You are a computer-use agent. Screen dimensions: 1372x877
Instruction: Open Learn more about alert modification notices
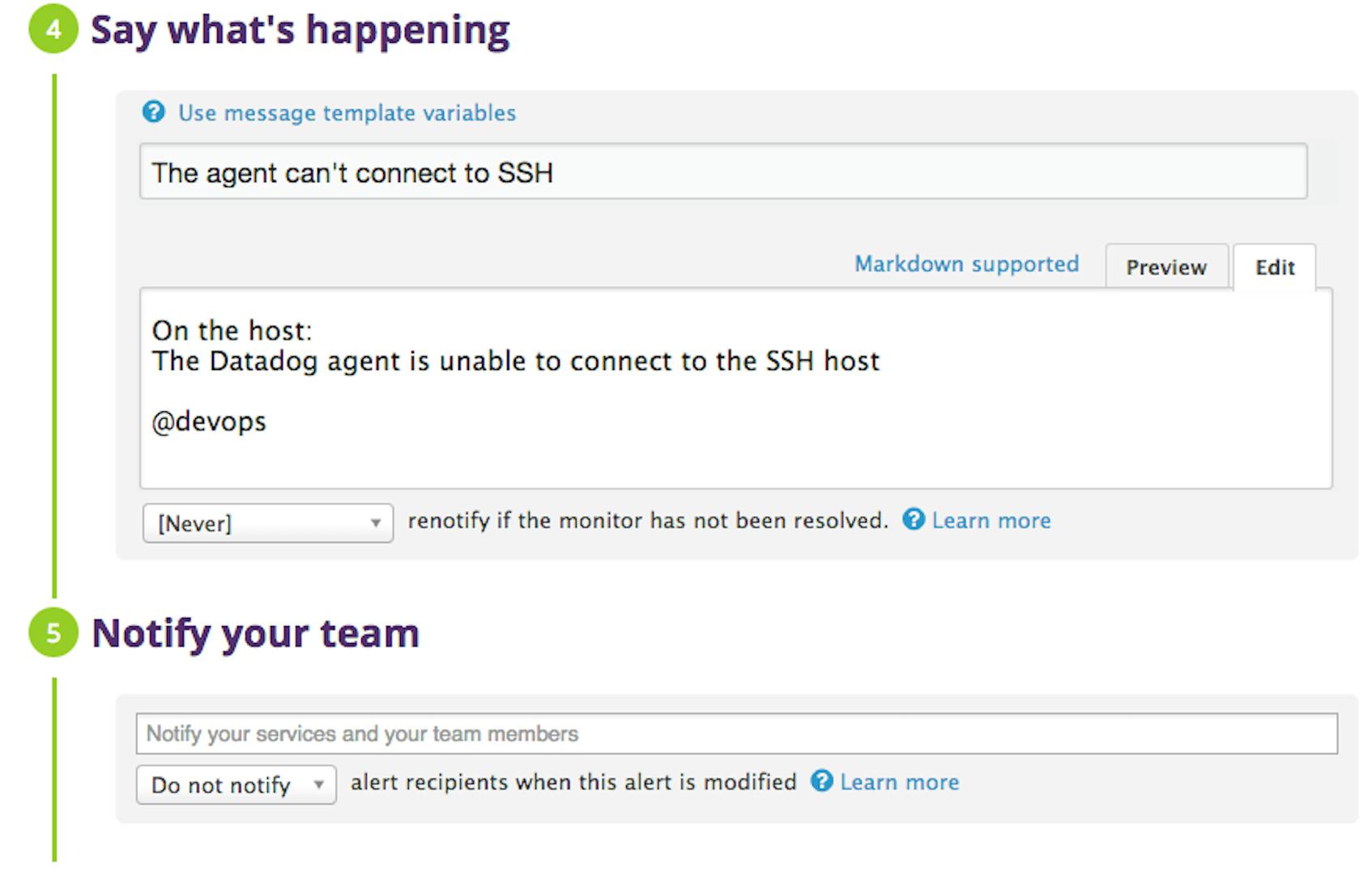click(x=899, y=782)
